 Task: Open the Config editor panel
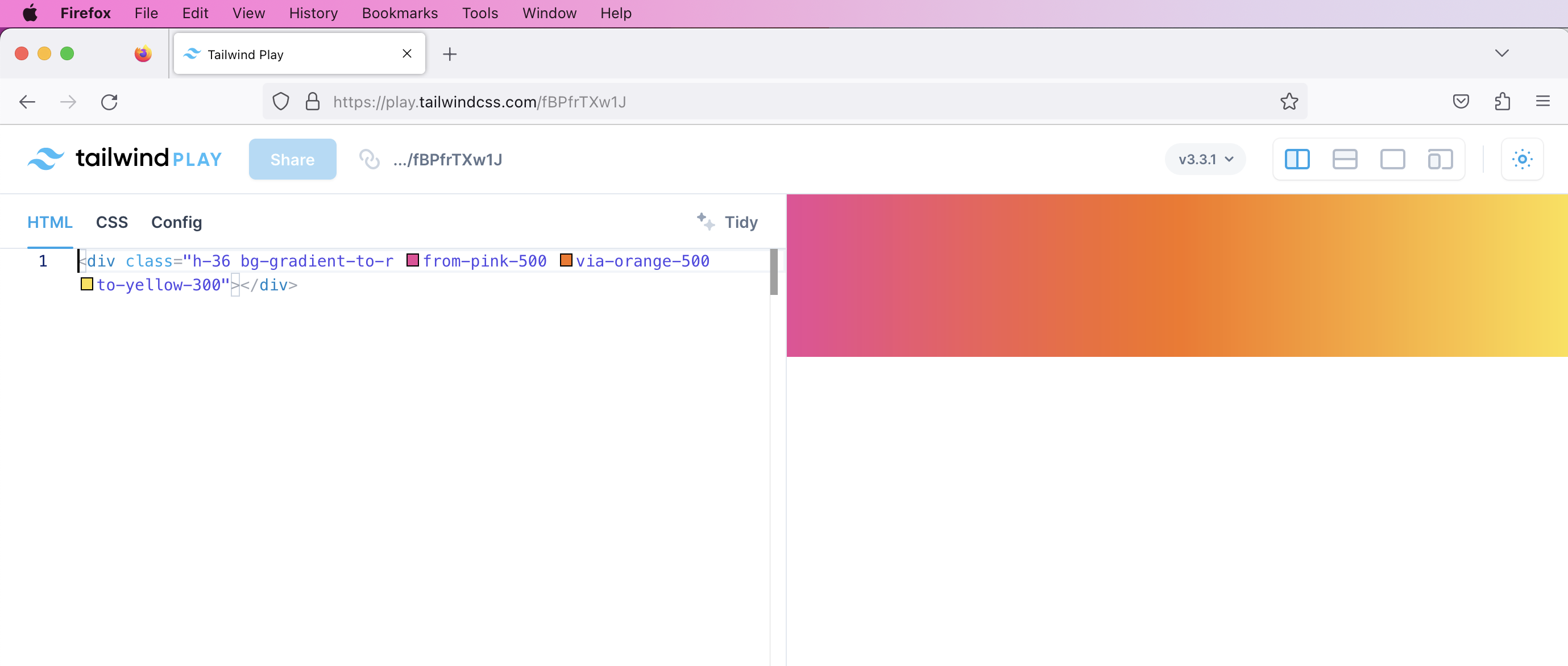click(x=176, y=223)
